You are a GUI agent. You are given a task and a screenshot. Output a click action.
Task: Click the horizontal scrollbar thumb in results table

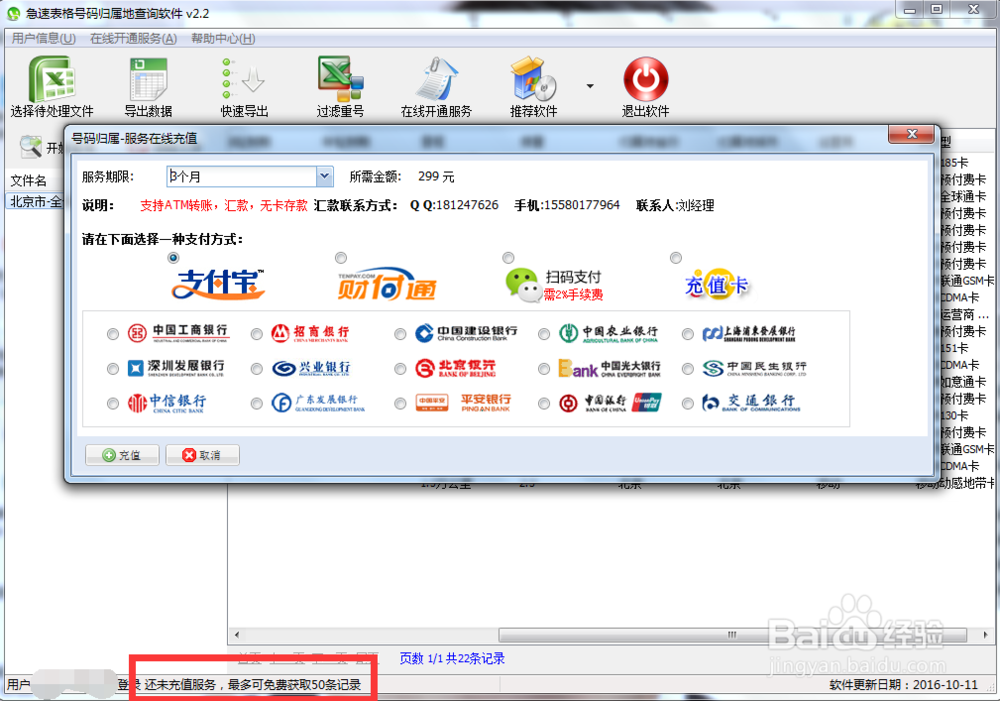click(732, 635)
